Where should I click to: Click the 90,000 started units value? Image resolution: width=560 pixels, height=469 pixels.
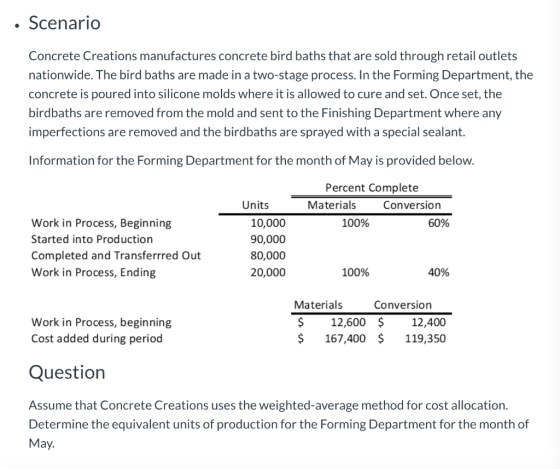point(268,239)
